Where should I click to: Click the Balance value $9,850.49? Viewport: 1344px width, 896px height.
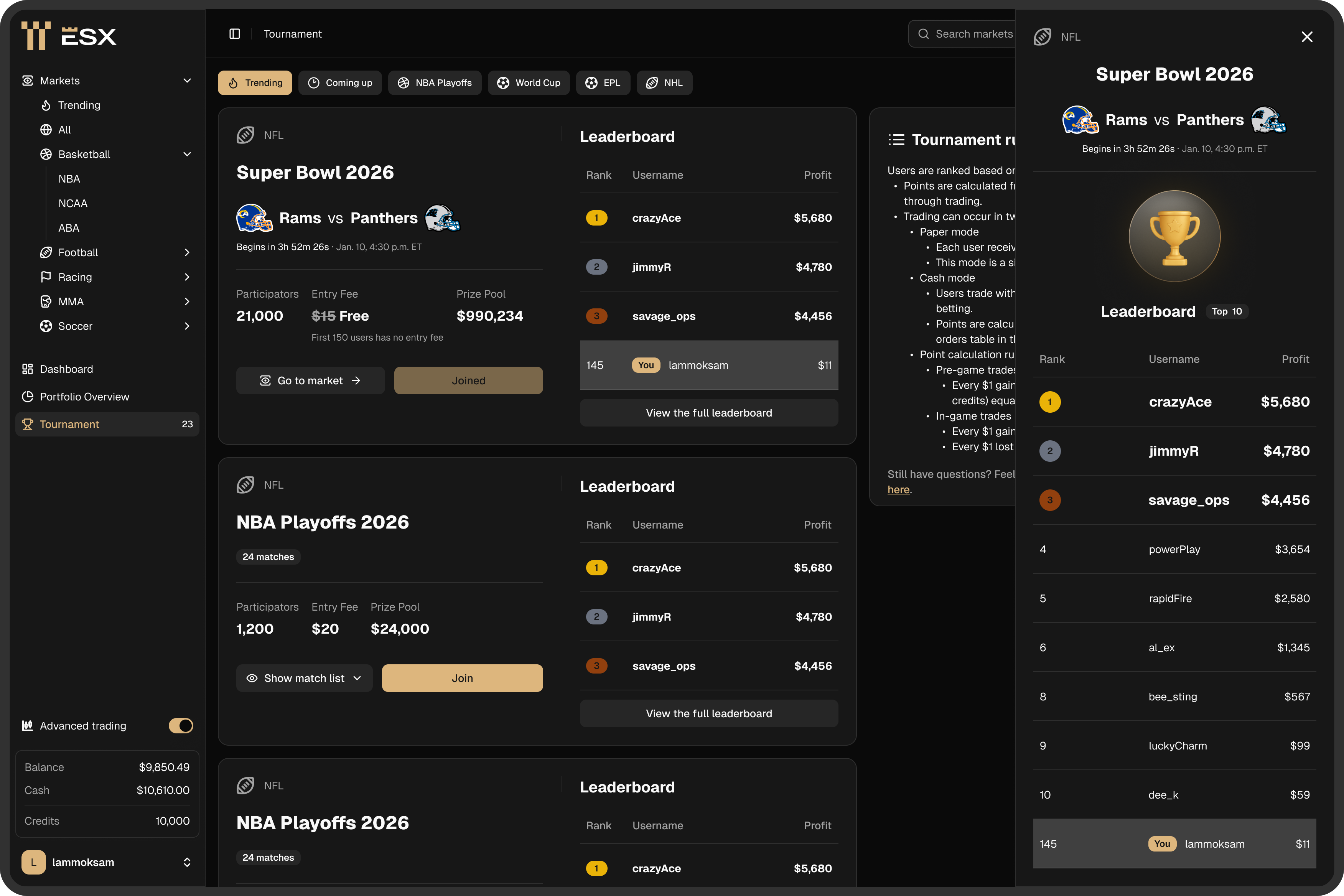164,768
